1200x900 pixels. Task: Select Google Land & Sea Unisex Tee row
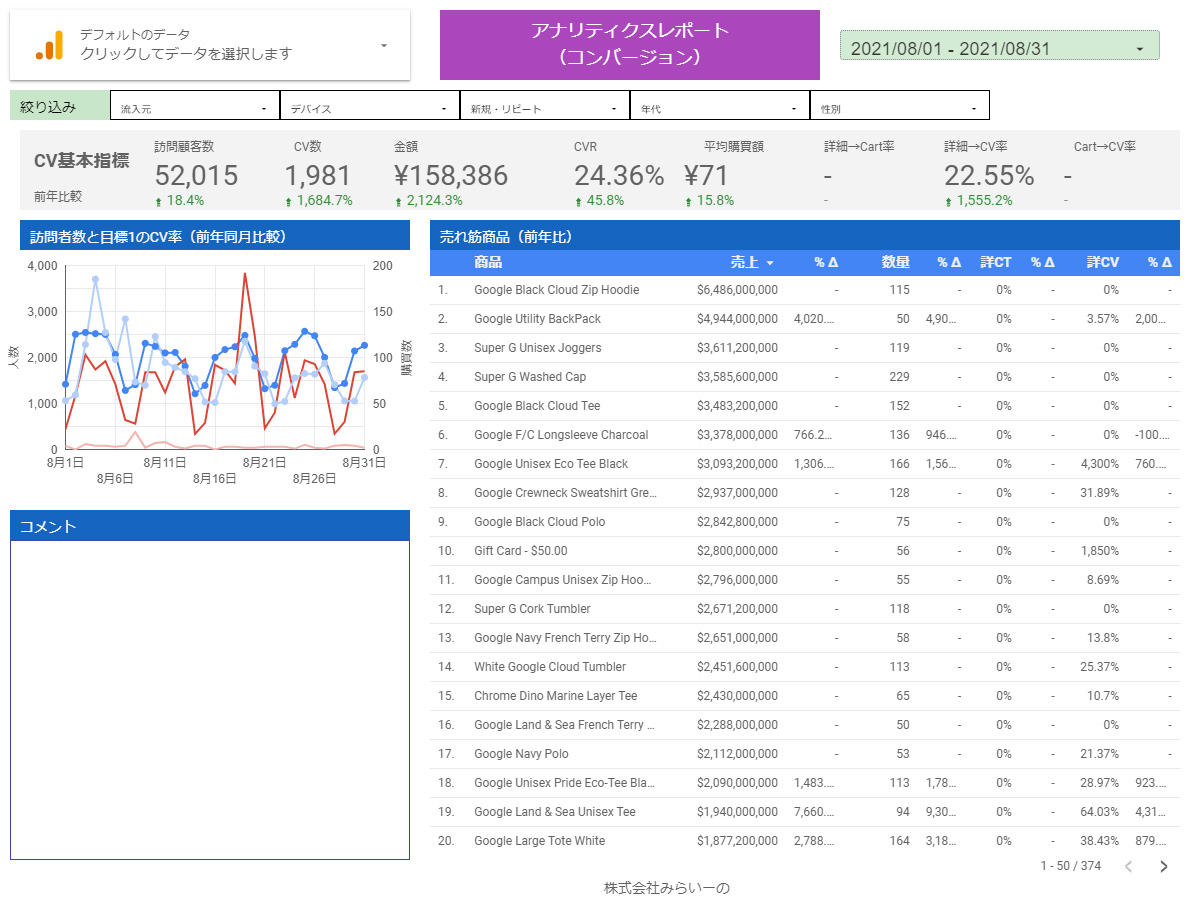(x=805, y=812)
